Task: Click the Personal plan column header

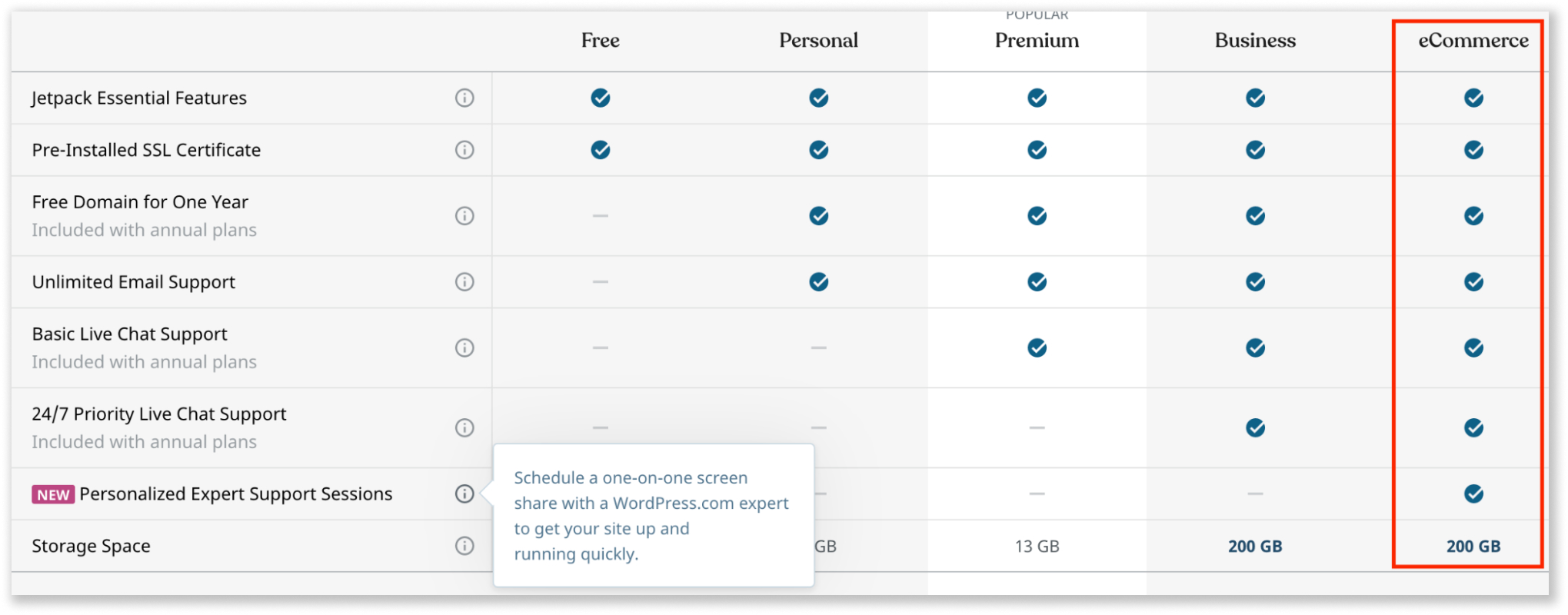Action: pos(819,40)
